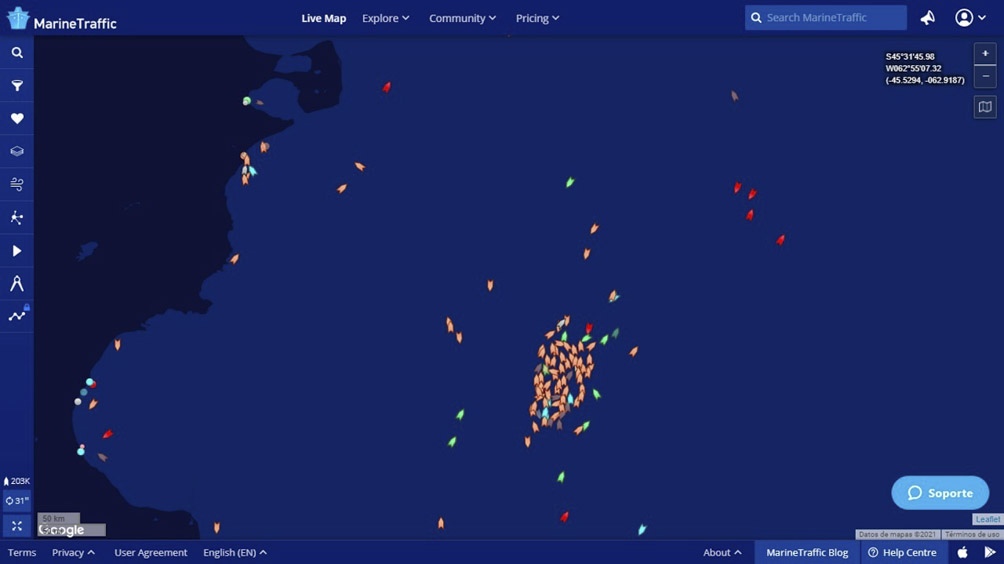Viewport: 1004px width, 564px height.
Task: Click the density maps network icon
Action: [x=17, y=218]
